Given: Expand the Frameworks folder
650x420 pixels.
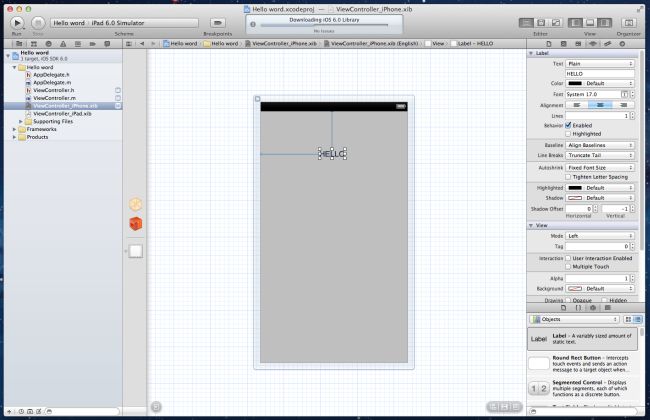Looking at the screenshot, I should (14, 129).
